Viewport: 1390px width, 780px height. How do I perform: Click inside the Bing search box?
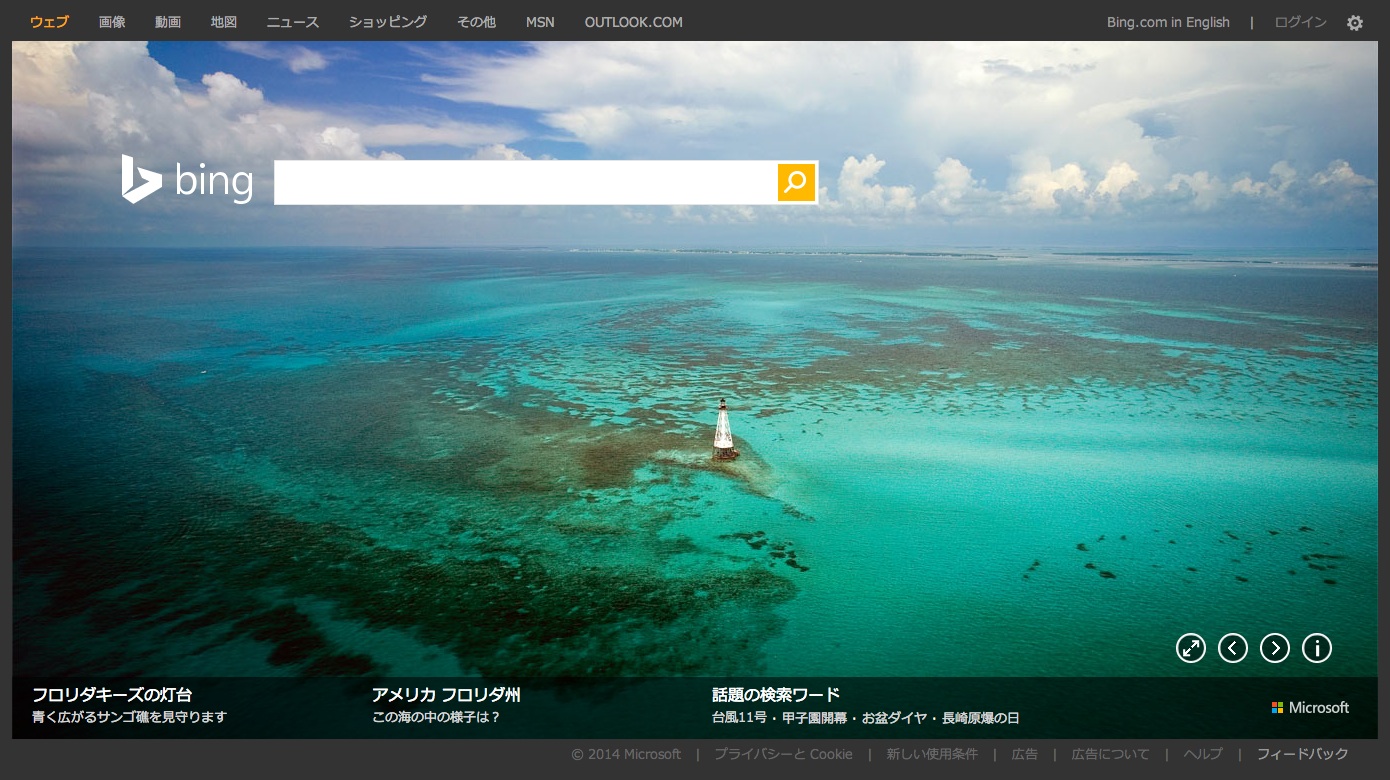click(x=525, y=182)
